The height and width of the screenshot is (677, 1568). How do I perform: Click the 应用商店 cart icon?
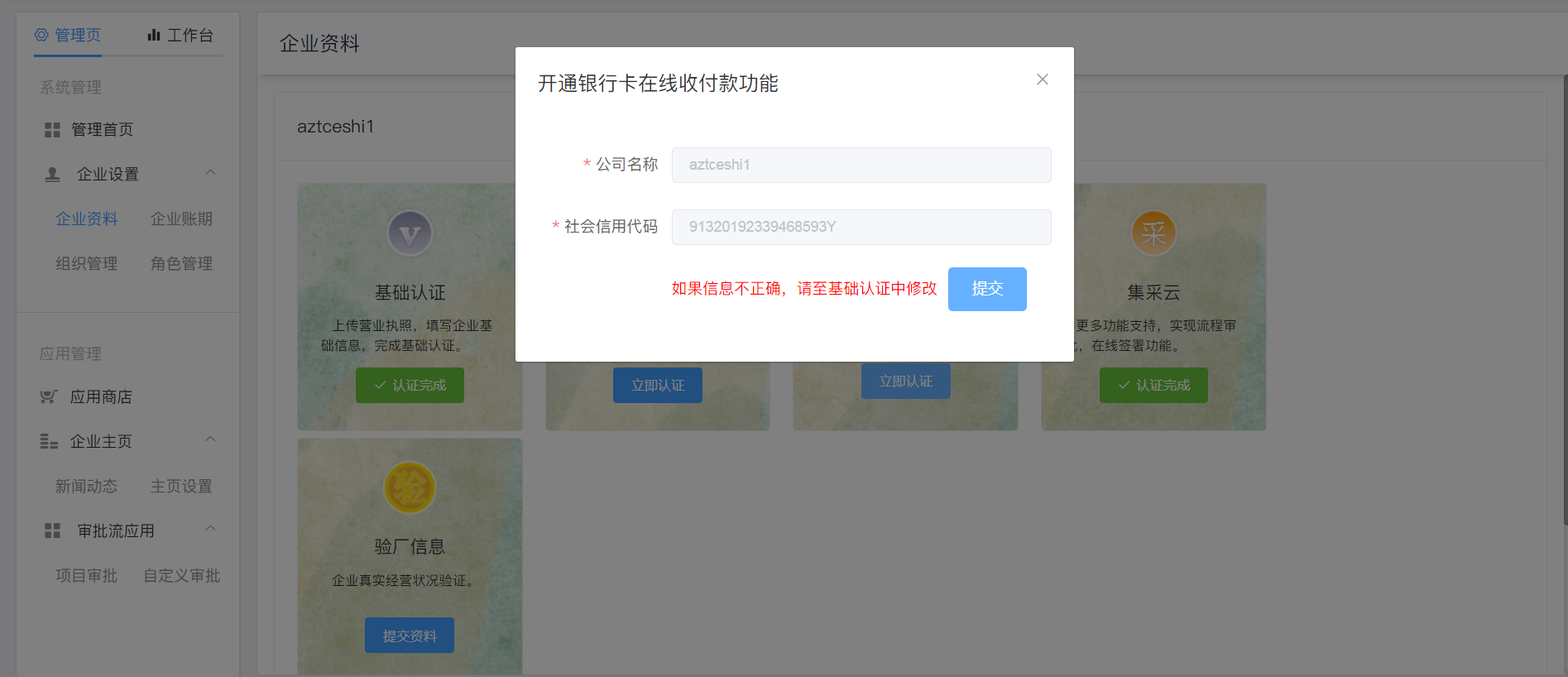[49, 397]
